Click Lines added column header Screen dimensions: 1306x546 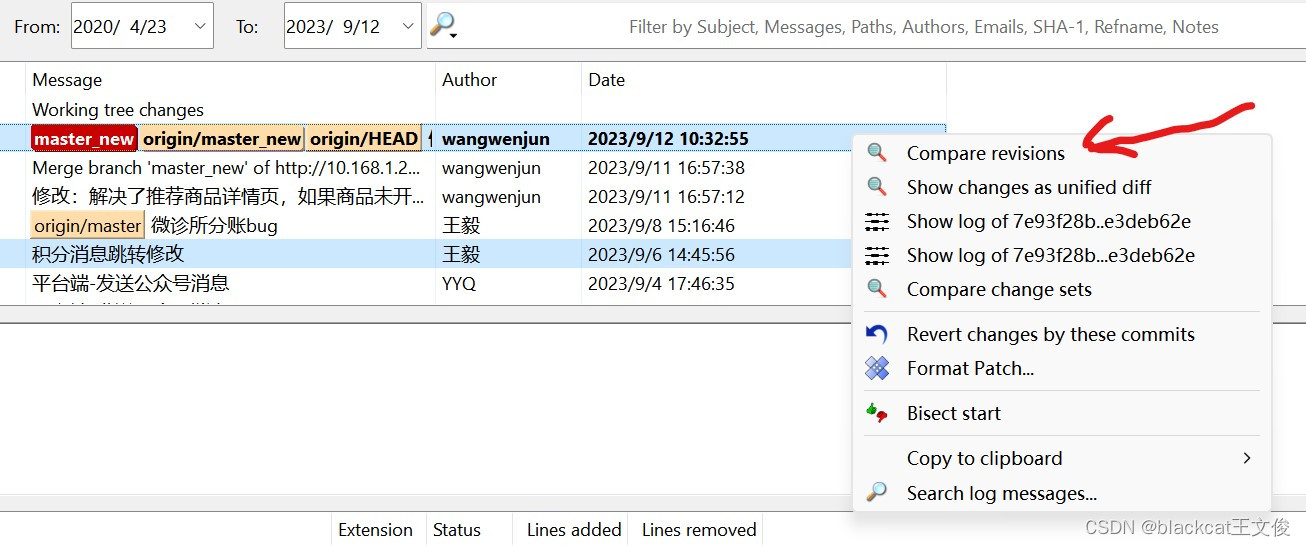574,530
